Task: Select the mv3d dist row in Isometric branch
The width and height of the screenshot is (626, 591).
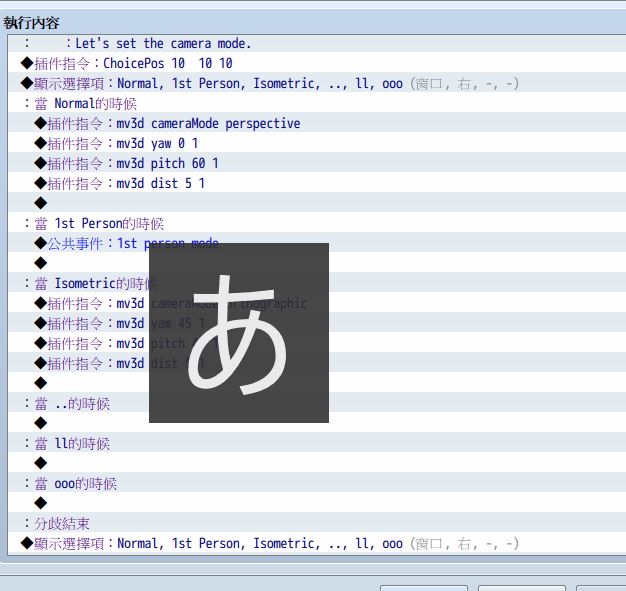Action: coord(317,363)
